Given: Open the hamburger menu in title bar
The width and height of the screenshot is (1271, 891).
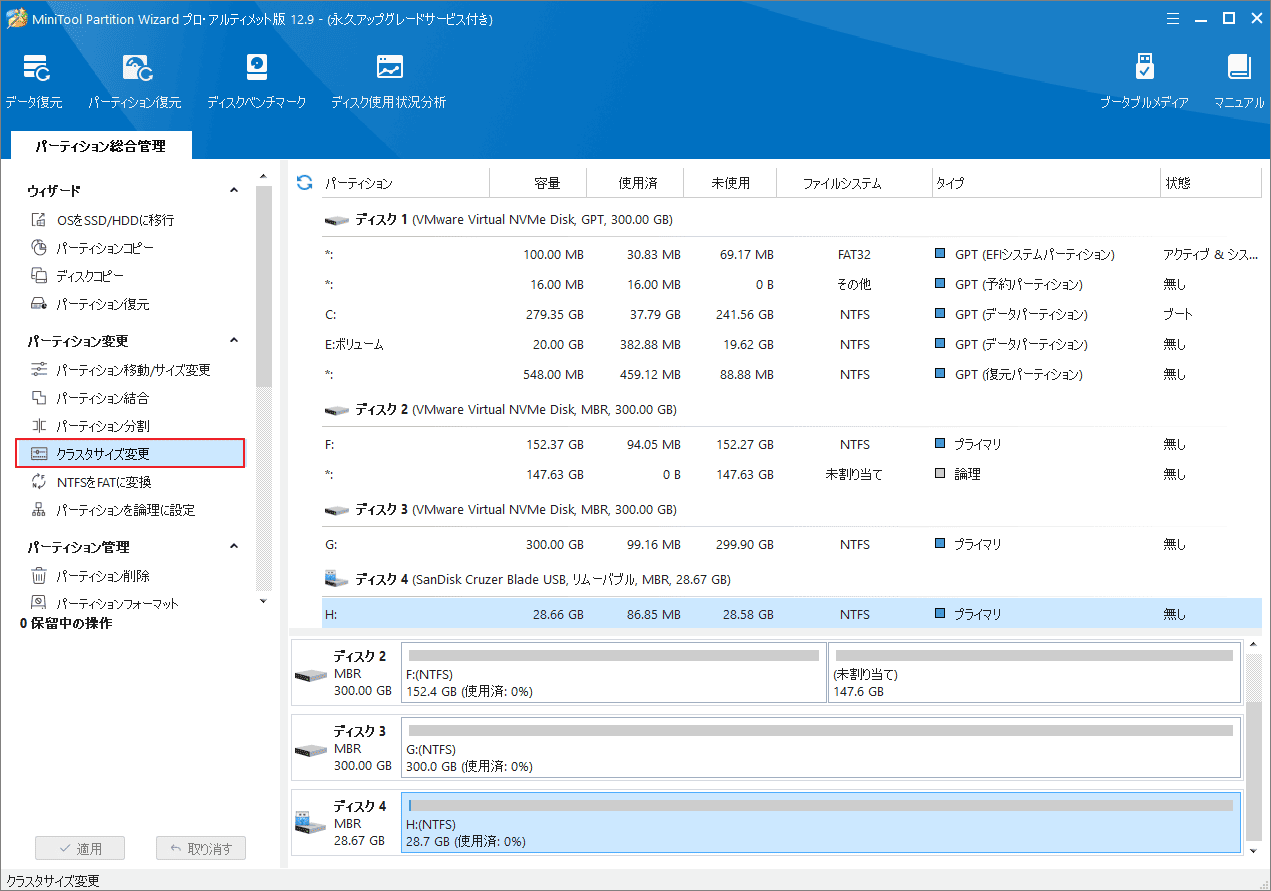Looking at the screenshot, I should coord(1172,18).
